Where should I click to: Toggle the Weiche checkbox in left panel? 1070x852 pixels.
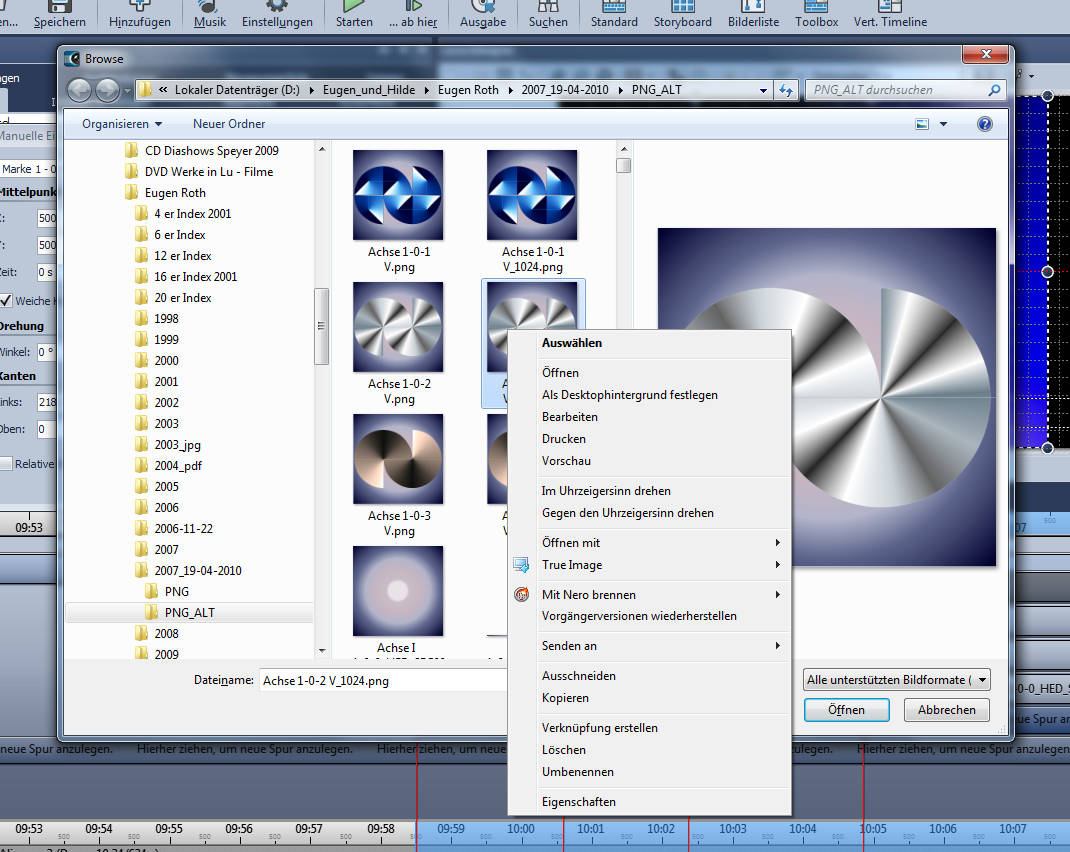[x=7, y=301]
